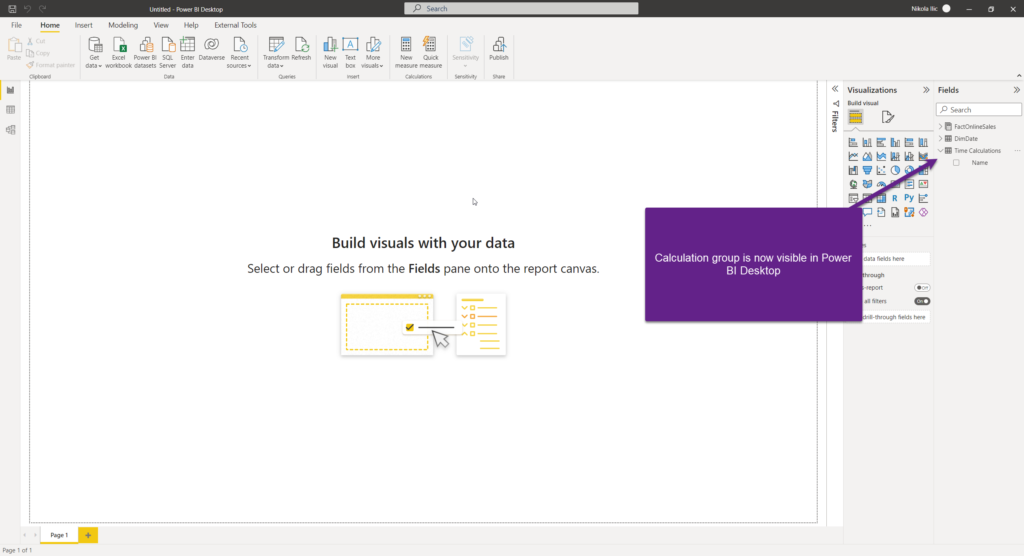Click the title bar Search box
The image size is (1024, 556).
point(521,8)
